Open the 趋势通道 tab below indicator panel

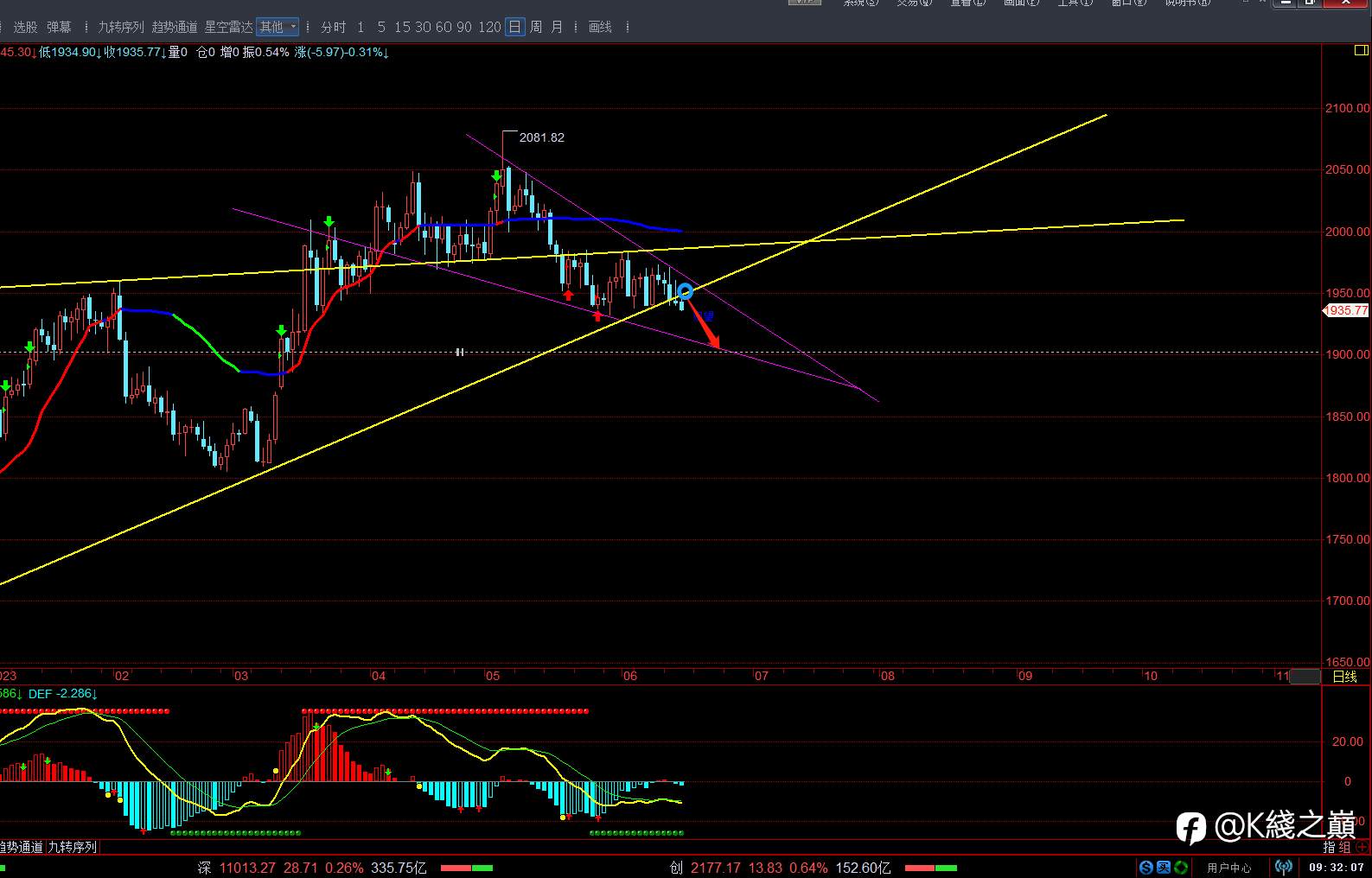coord(22,848)
